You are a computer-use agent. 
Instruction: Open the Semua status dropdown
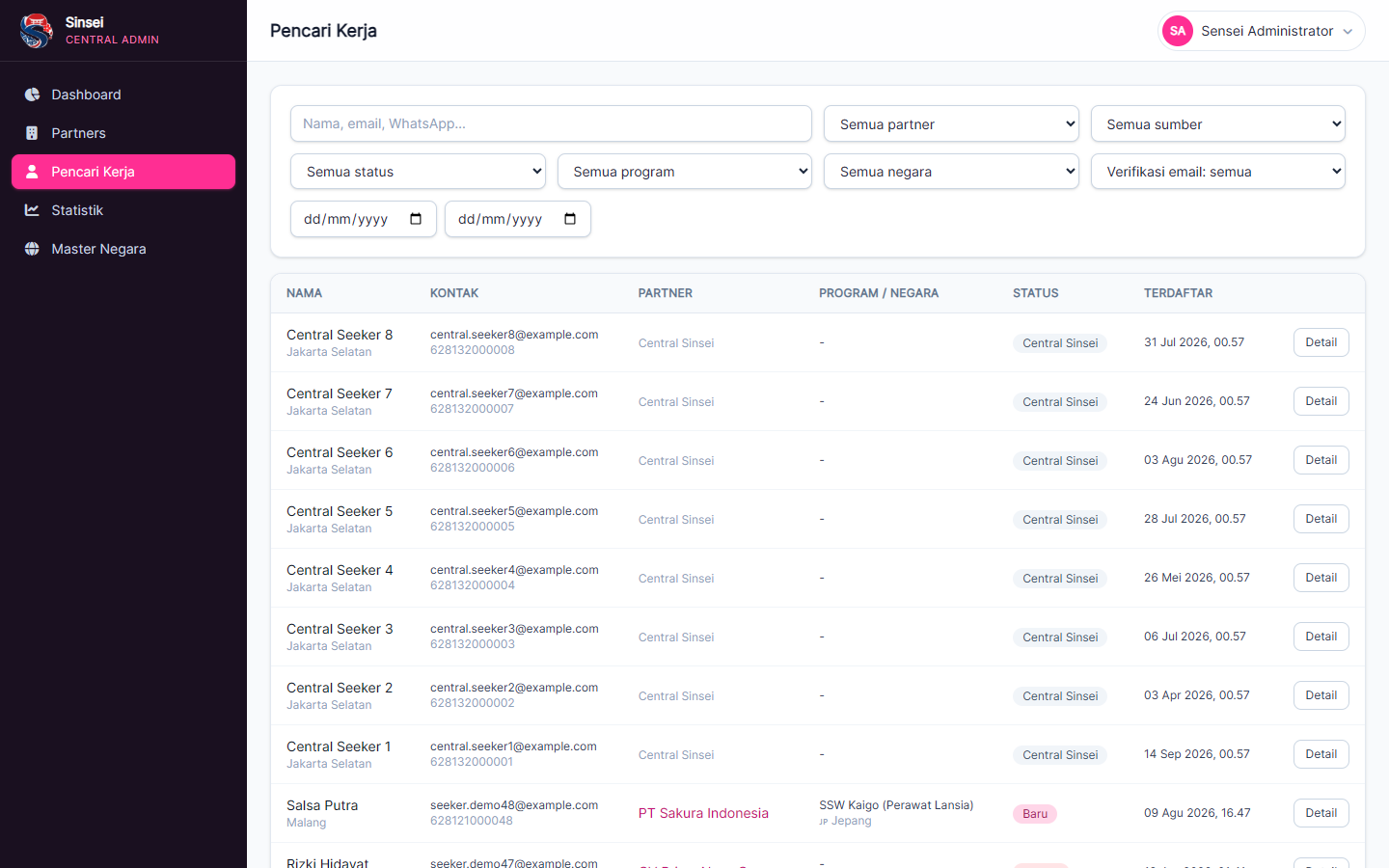coord(418,172)
